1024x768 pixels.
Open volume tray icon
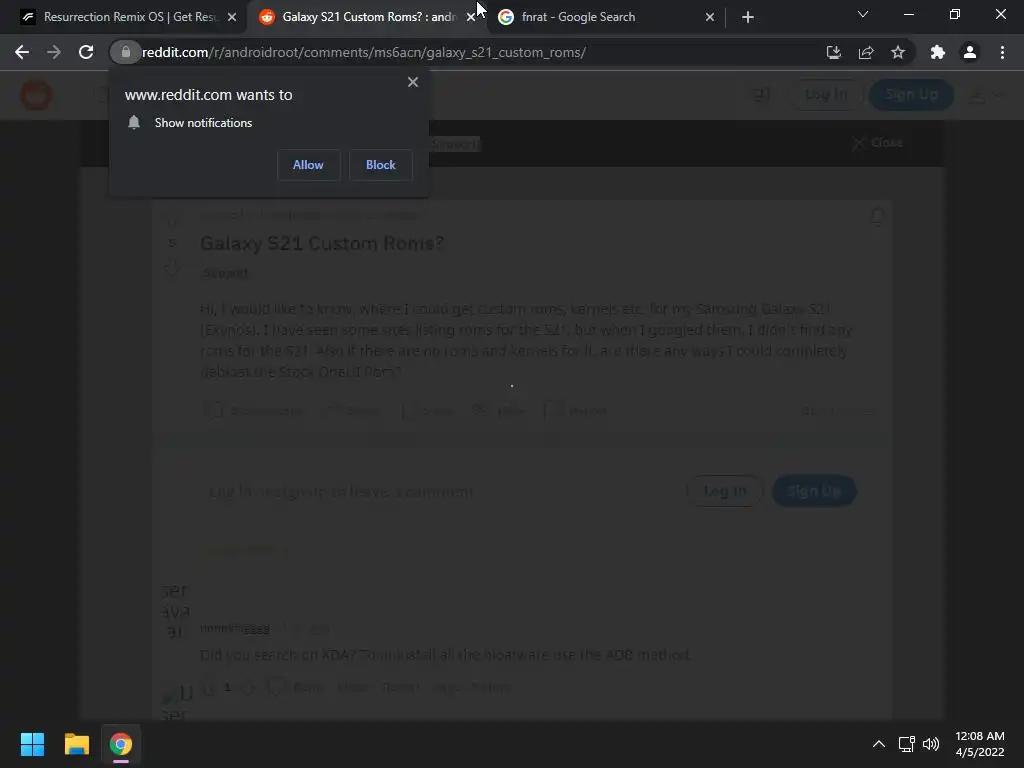931,744
